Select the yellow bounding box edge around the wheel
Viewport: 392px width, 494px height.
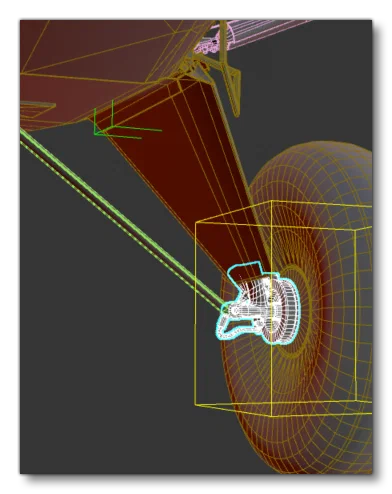[x=283, y=308]
